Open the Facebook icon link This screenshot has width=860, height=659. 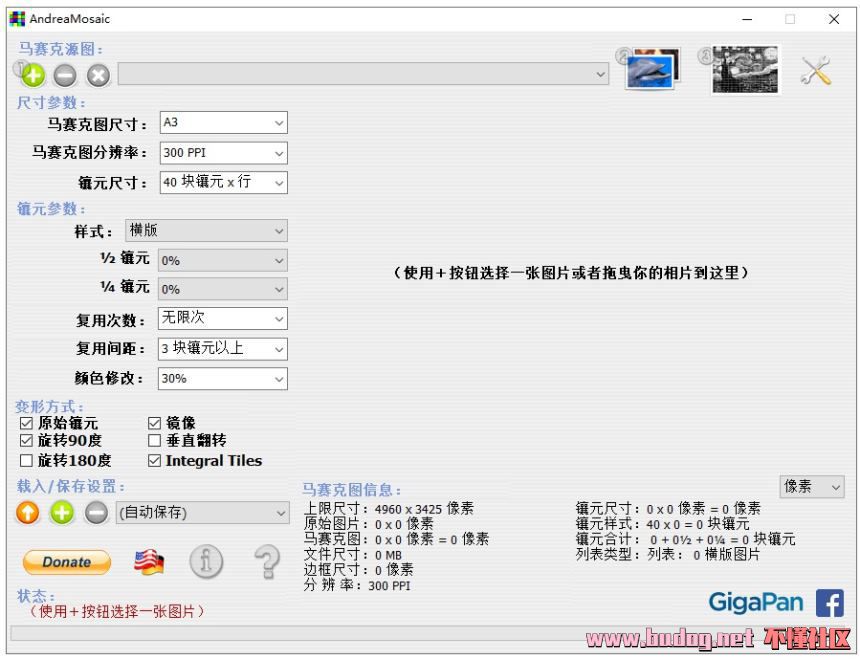(829, 603)
